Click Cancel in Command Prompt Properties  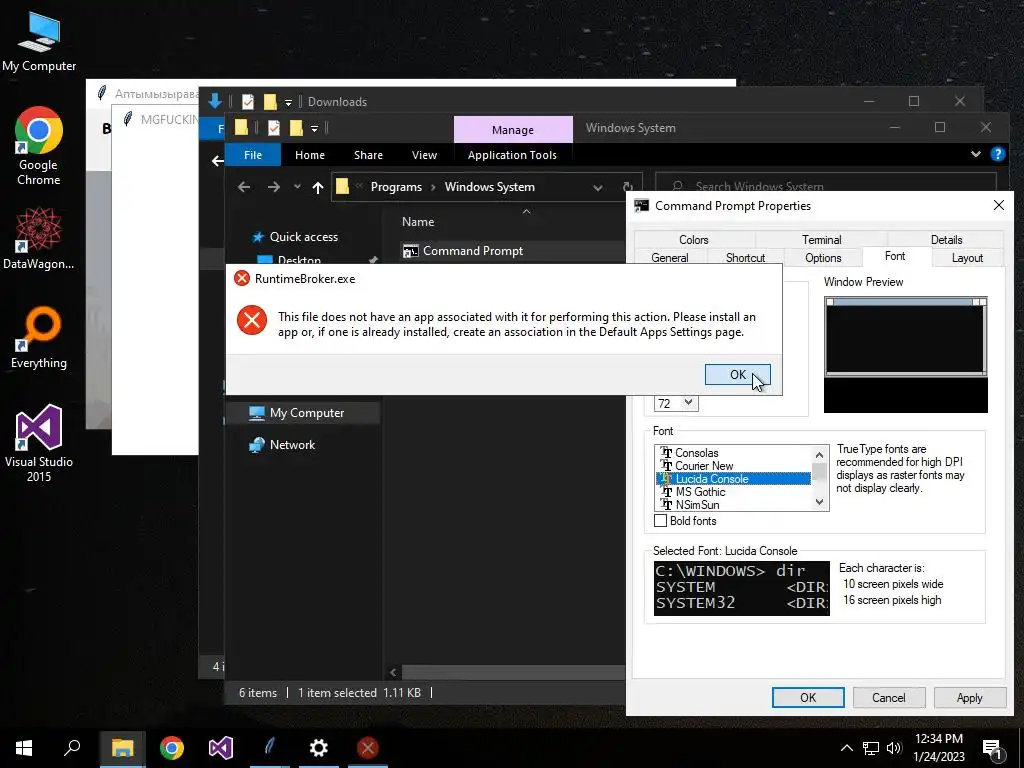point(889,697)
